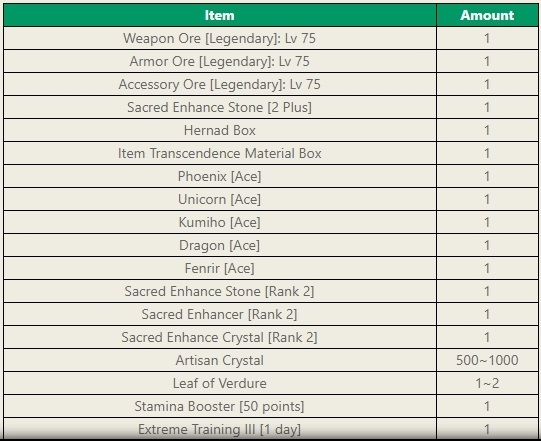Viewport: 541px width, 441px height.
Task: Select Sacred Enhance Stone [Rank 2] cell
Action: pos(220,291)
